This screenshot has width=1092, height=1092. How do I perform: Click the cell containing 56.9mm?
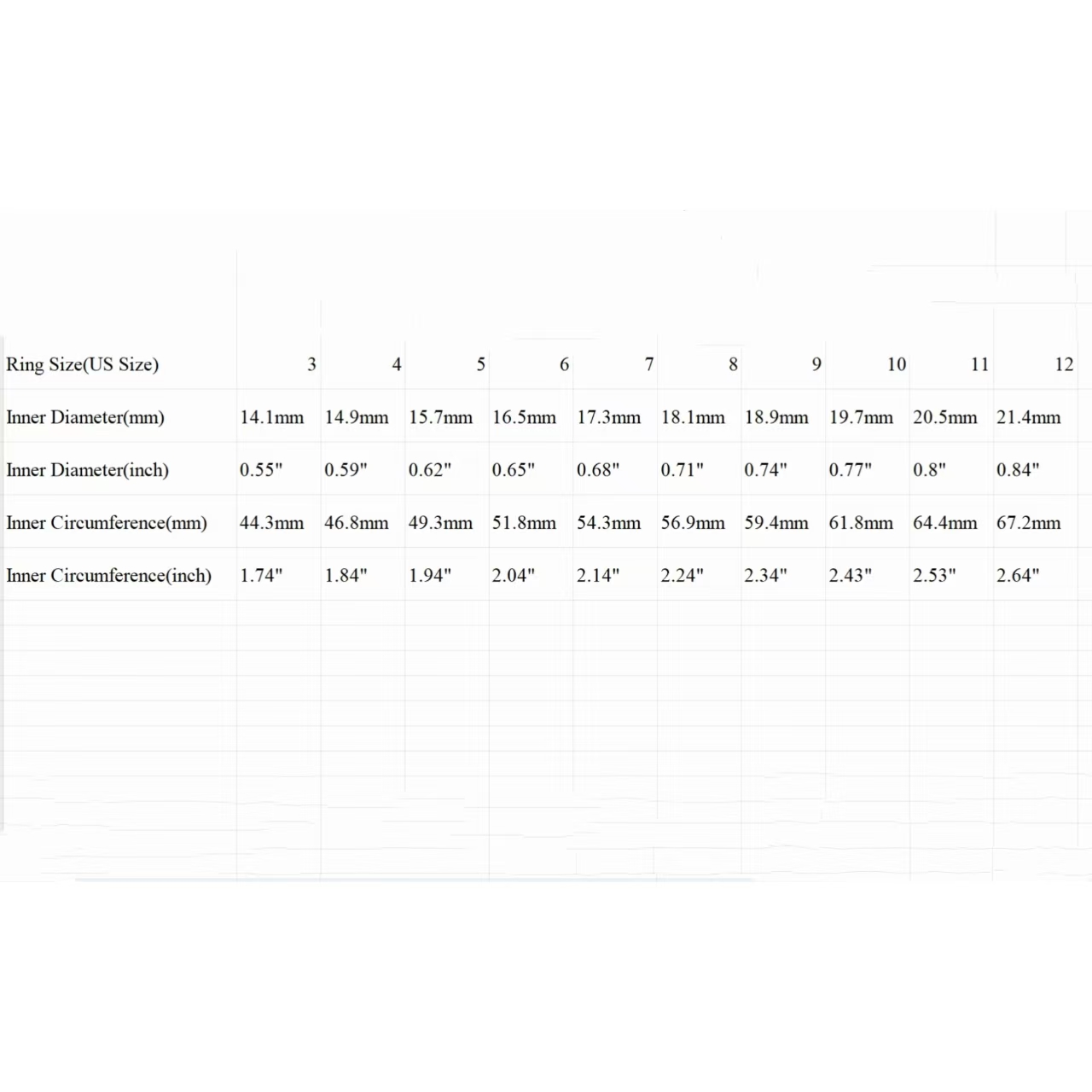pyautogui.click(x=693, y=523)
